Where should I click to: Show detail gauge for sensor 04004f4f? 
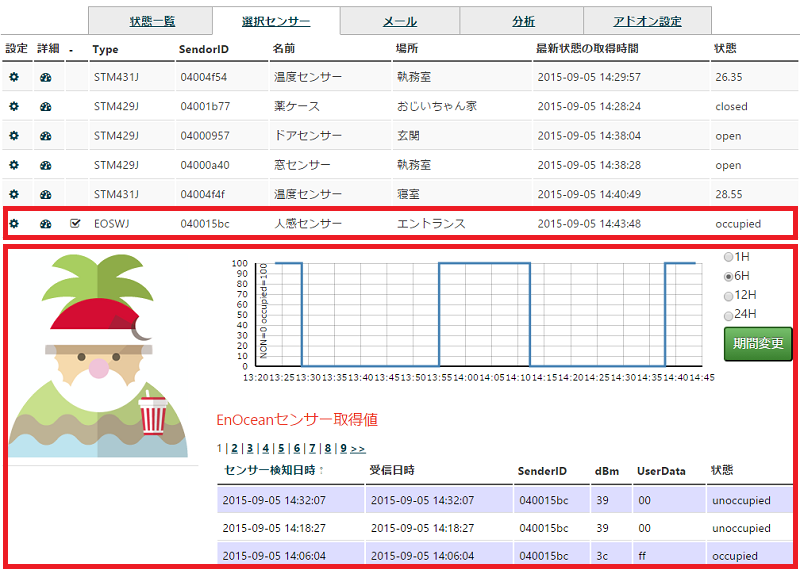pos(46,194)
